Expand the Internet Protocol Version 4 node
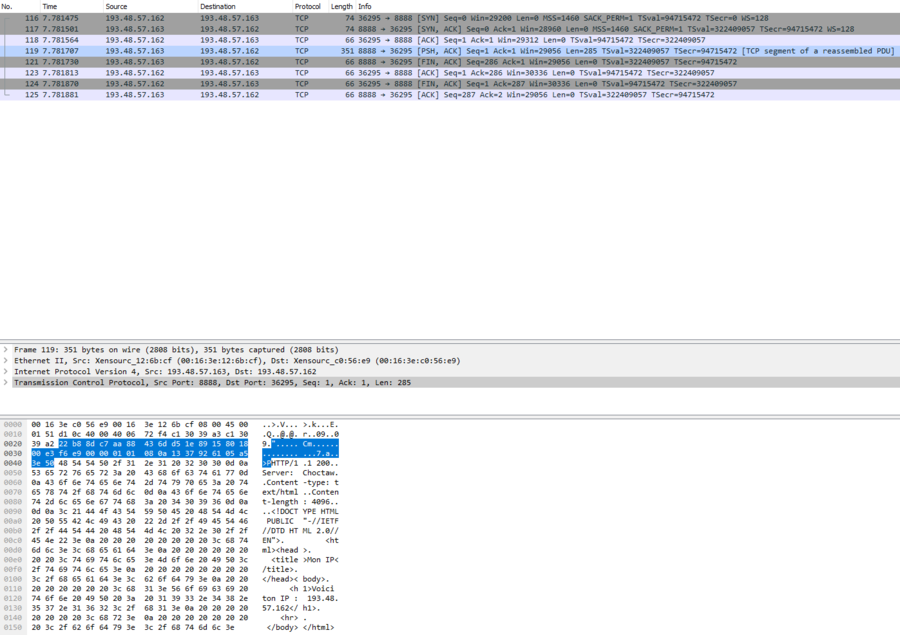 pos(6,371)
